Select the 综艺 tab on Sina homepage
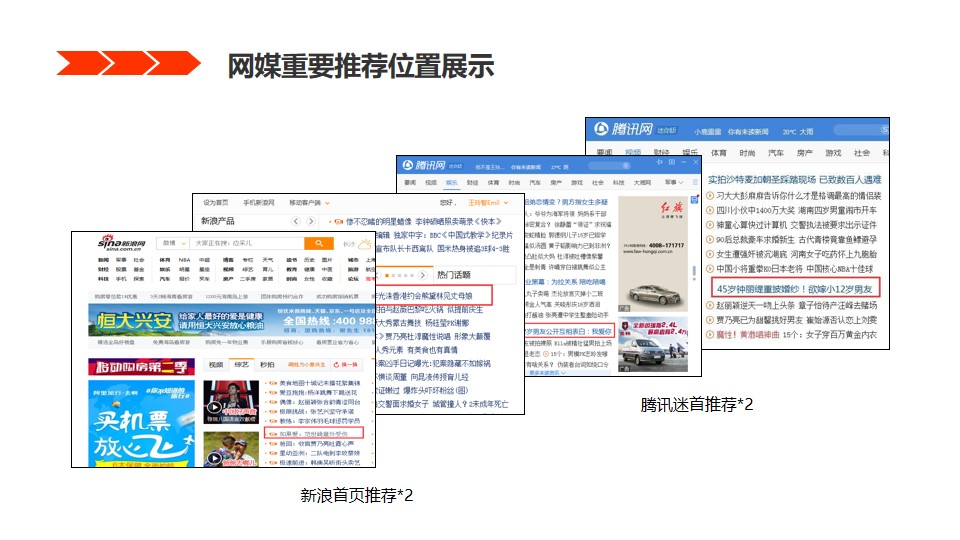This screenshot has width=960, height=540. coord(242,364)
